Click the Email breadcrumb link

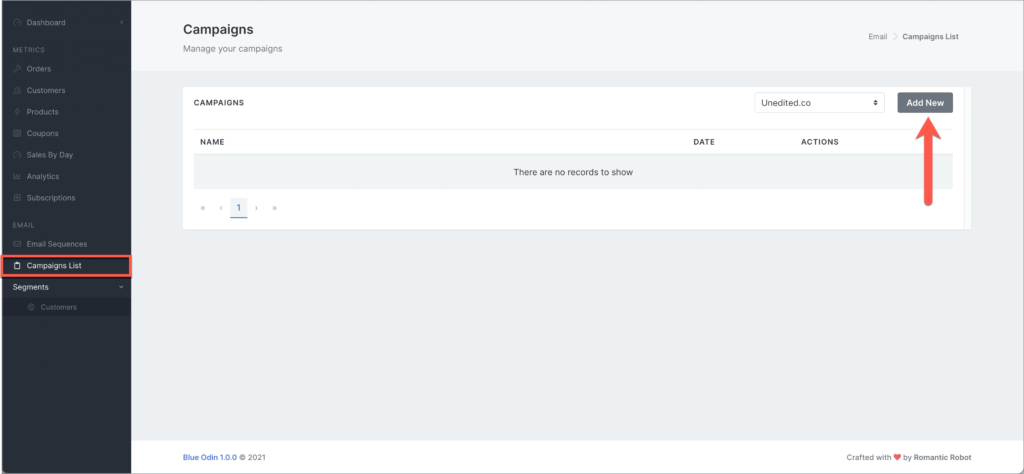tap(877, 37)
